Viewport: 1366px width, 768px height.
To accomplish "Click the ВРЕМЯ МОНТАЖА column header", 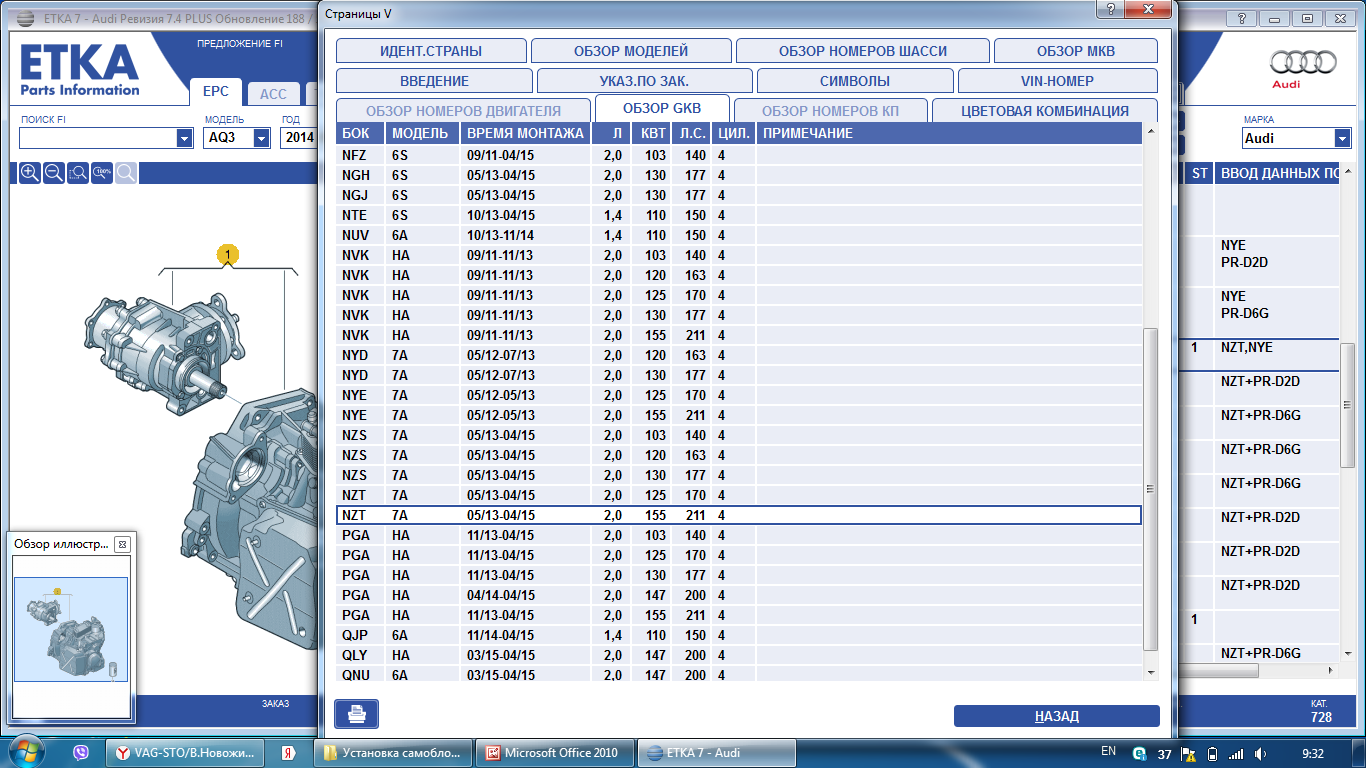I will [525, 133].
